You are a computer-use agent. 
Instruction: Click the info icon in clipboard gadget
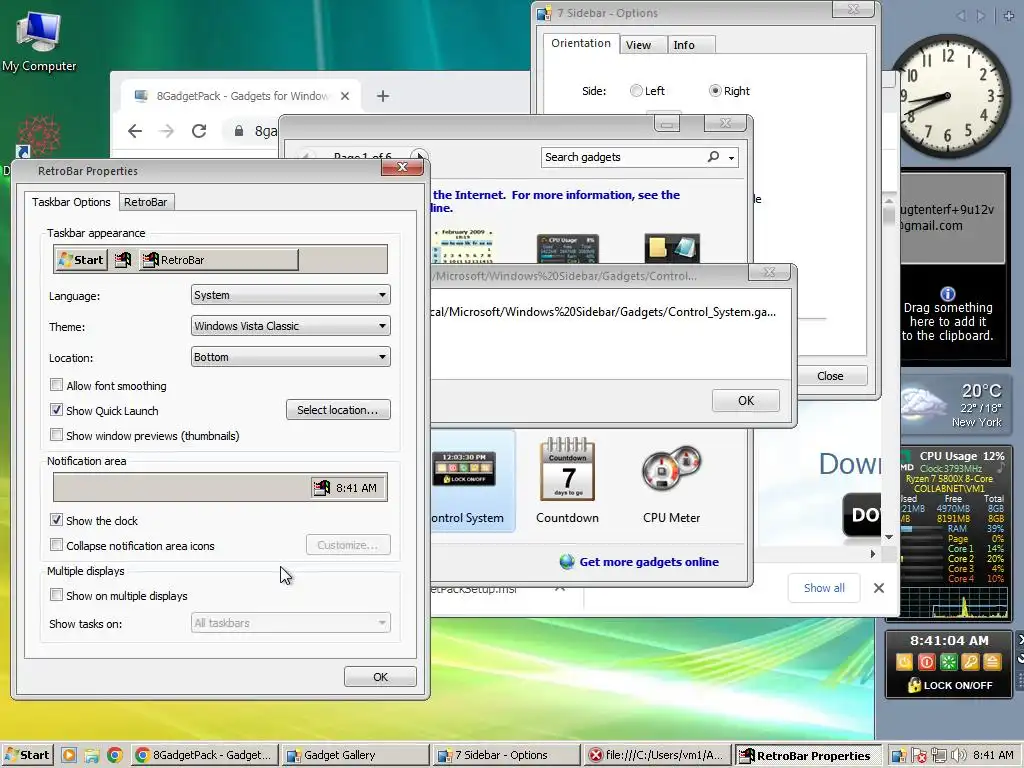(948, 294)
